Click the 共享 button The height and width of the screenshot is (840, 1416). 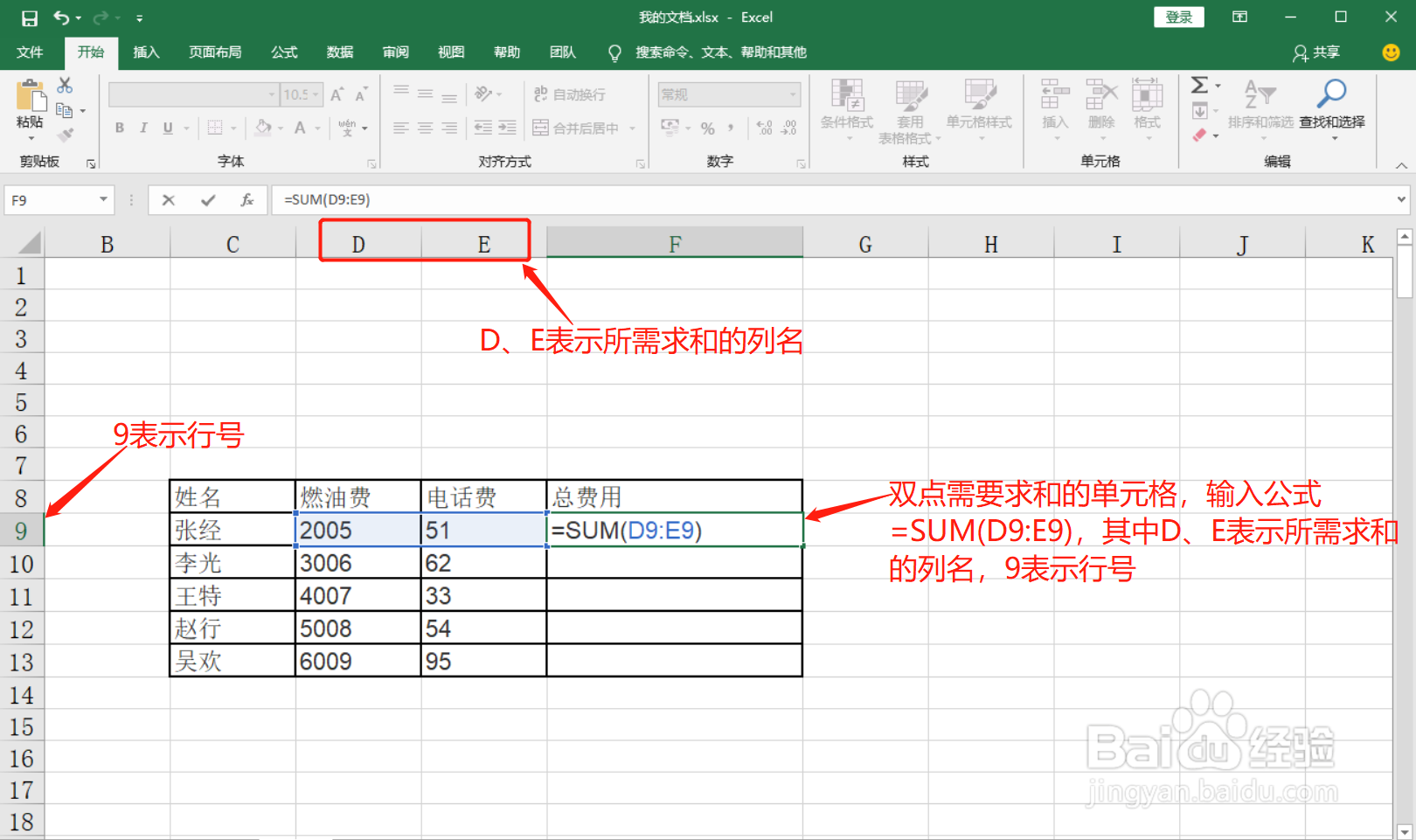pos(1316,52)
